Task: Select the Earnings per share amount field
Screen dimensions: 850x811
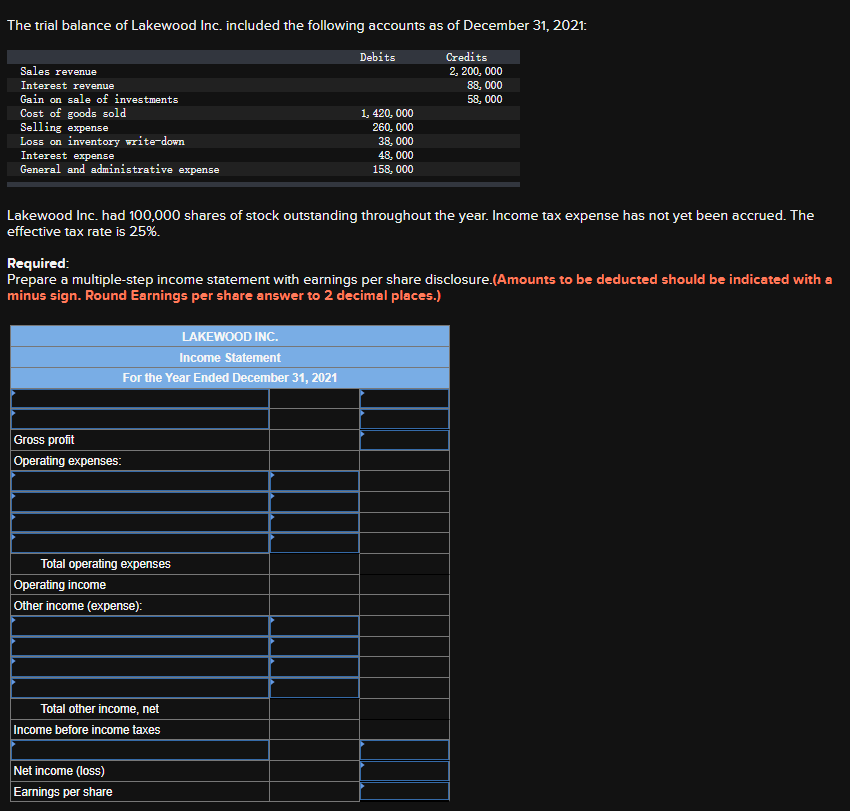Action: (404, 791)
